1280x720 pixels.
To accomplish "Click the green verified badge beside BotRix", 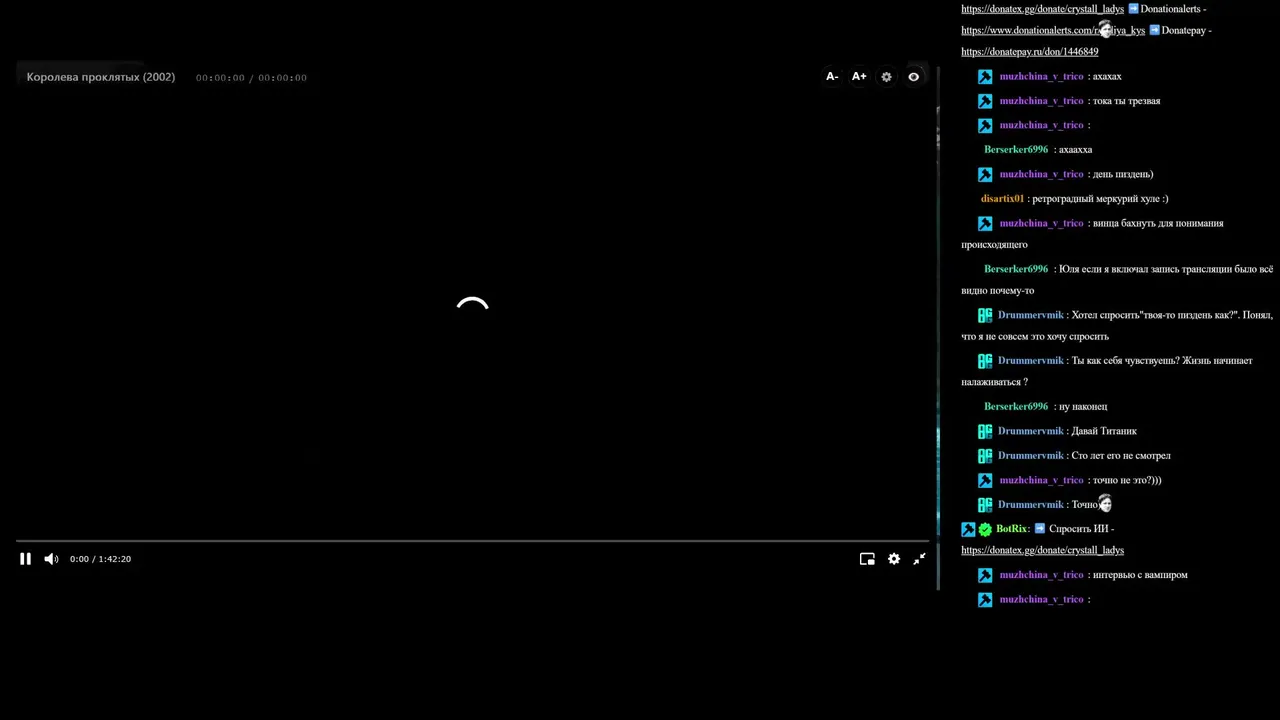I will pyautogui.click(x=985, y=529).
